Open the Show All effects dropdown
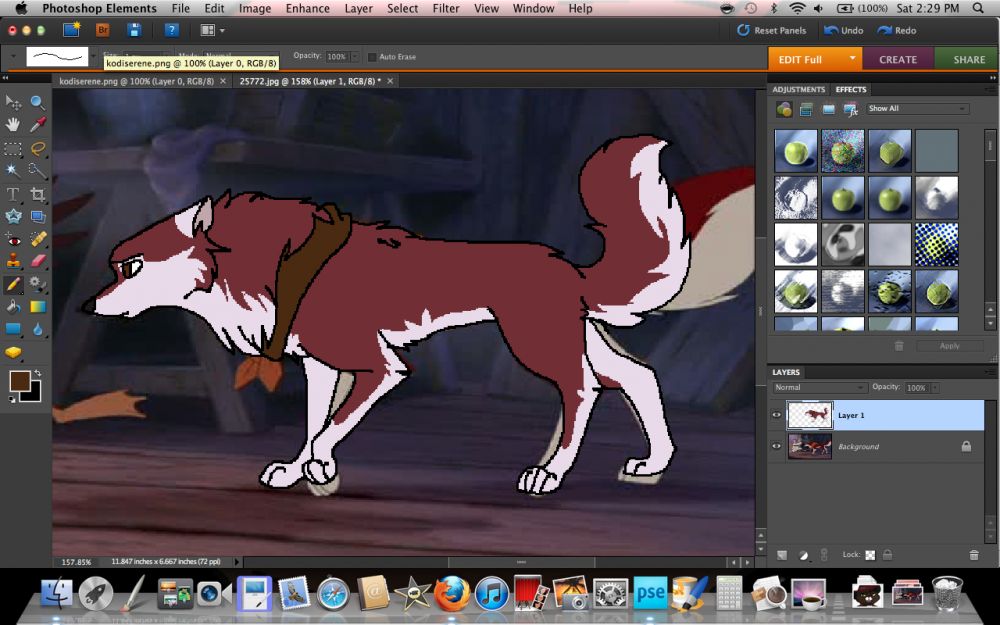The width and height of the screenshot is (1000, 625). tap(917, 108)
